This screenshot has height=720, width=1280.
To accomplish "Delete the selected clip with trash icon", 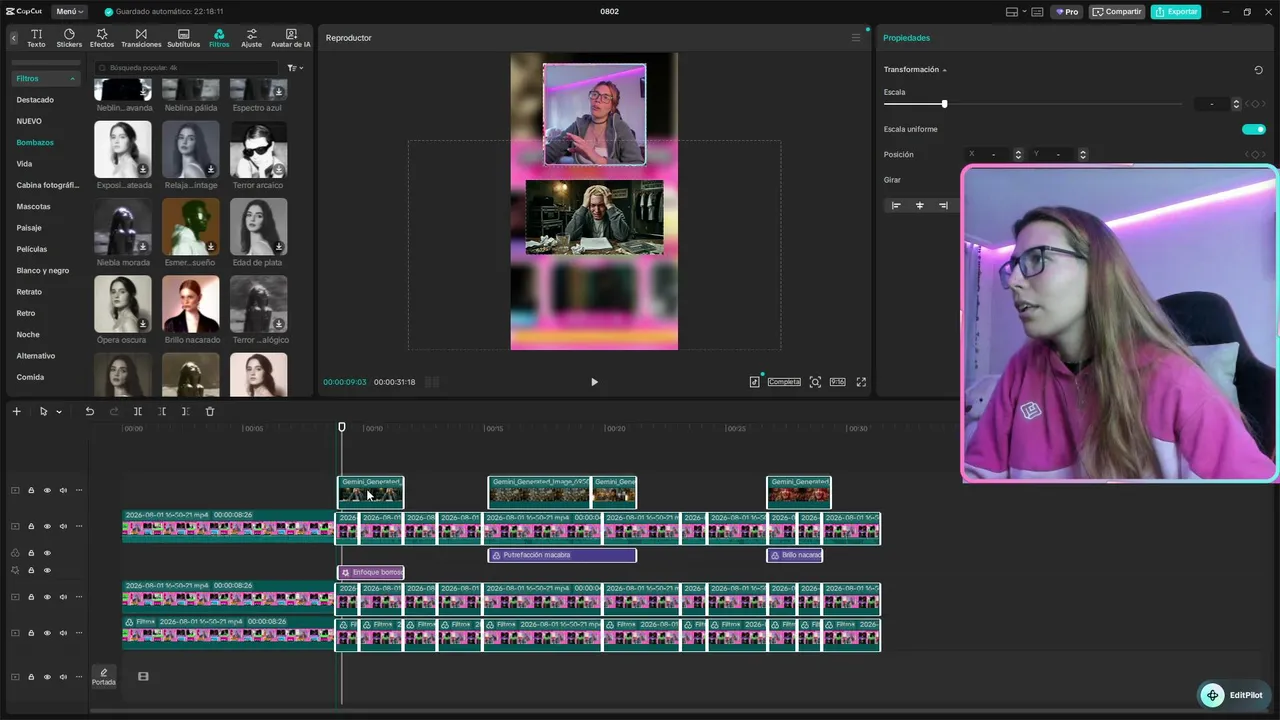I will (210, 411).
